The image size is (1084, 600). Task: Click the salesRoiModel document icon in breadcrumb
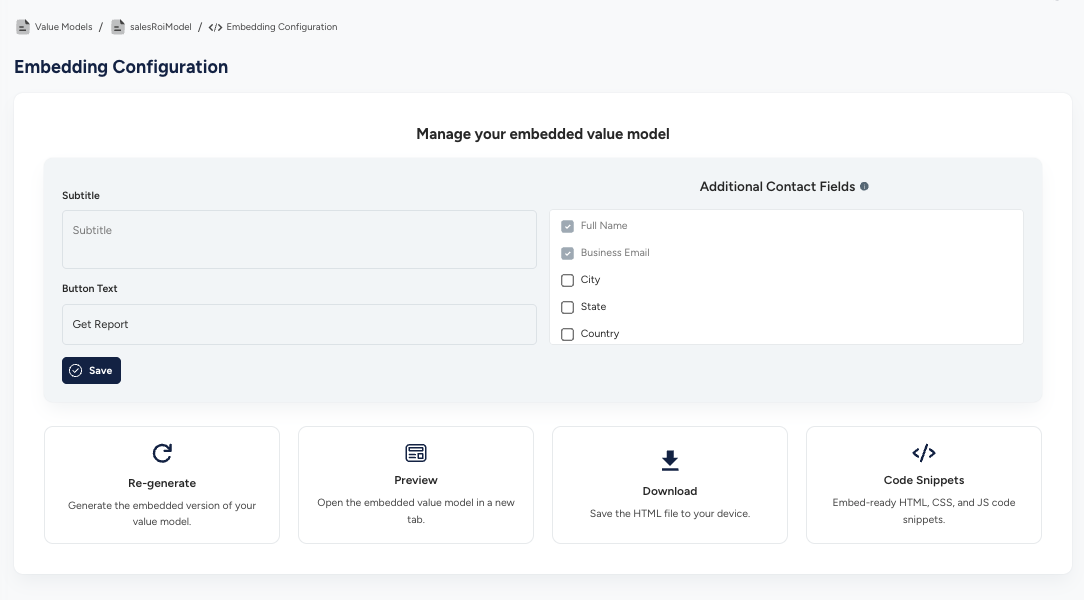coord(118,27)
